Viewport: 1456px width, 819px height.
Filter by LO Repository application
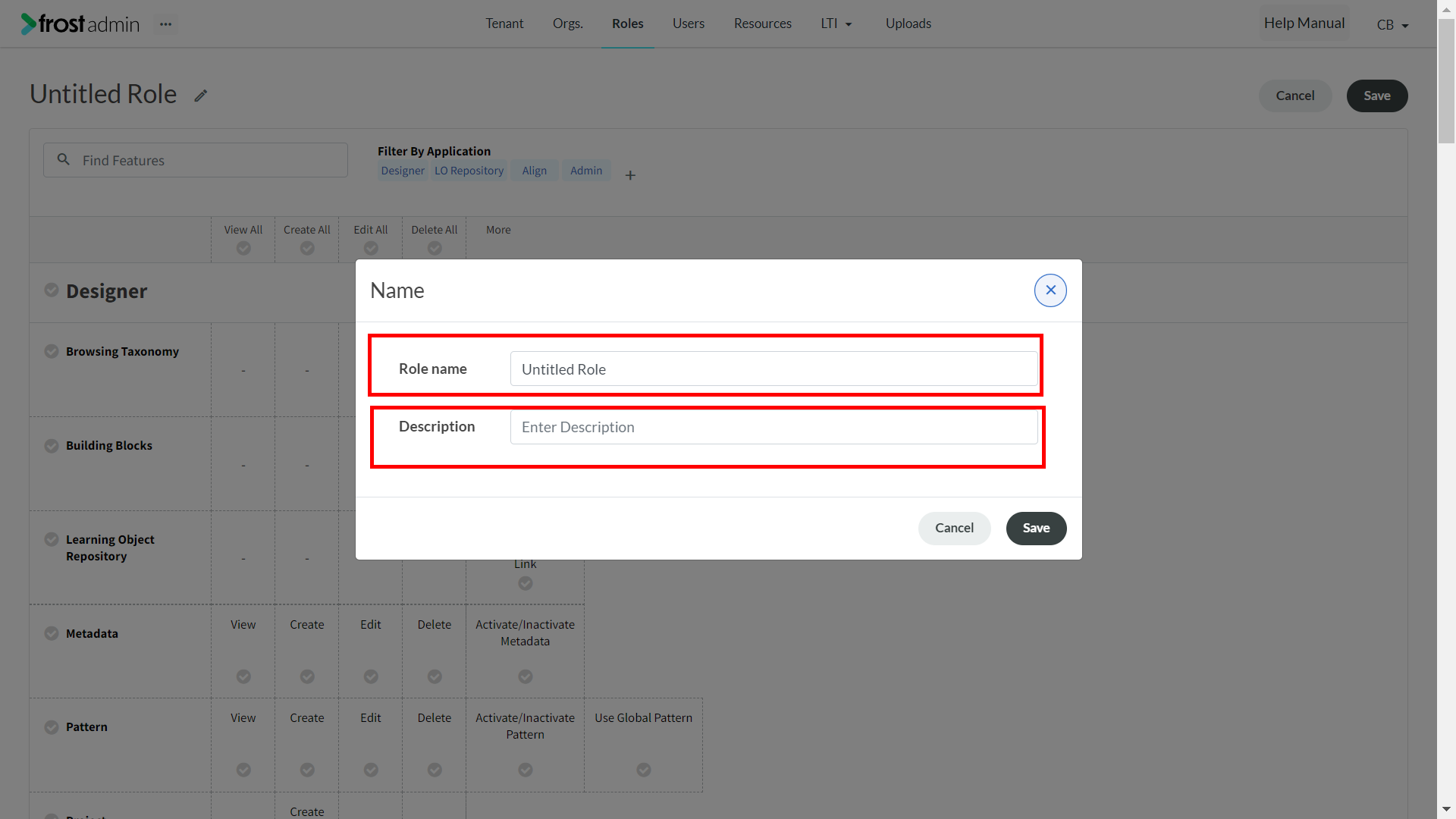pos(469,171)
